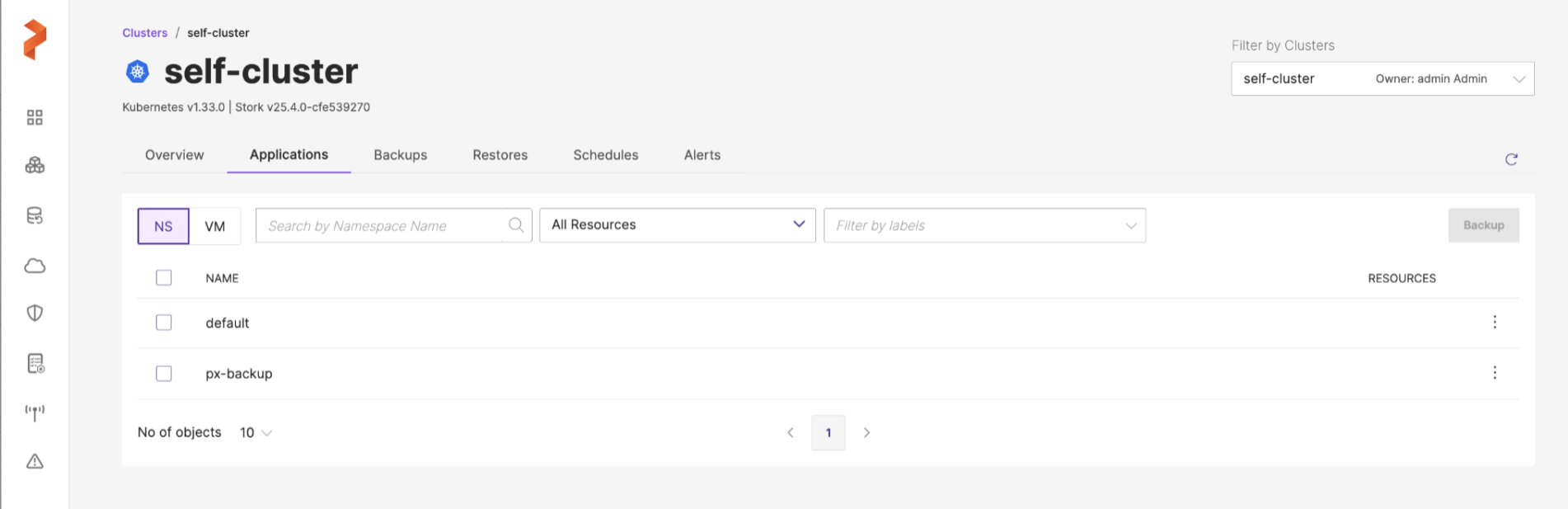Image resolution: width=1568 pixels, height=509 pixels.
Task: Check the px-backup namespace checkbox
Action: coord(164,374)
